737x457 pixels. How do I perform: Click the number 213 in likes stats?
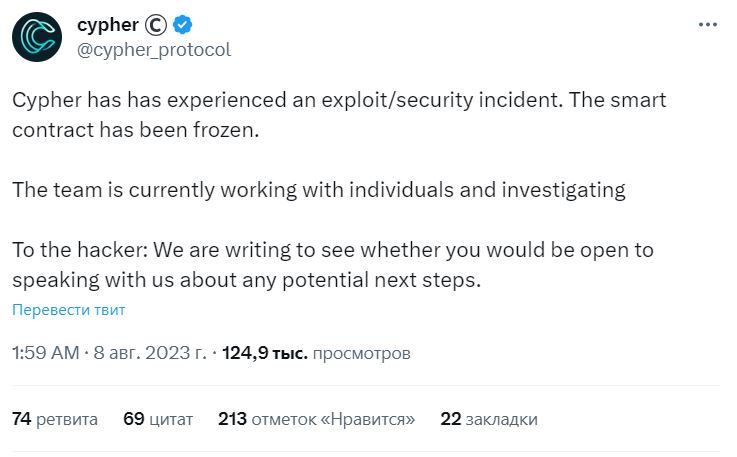pos(232,419)
